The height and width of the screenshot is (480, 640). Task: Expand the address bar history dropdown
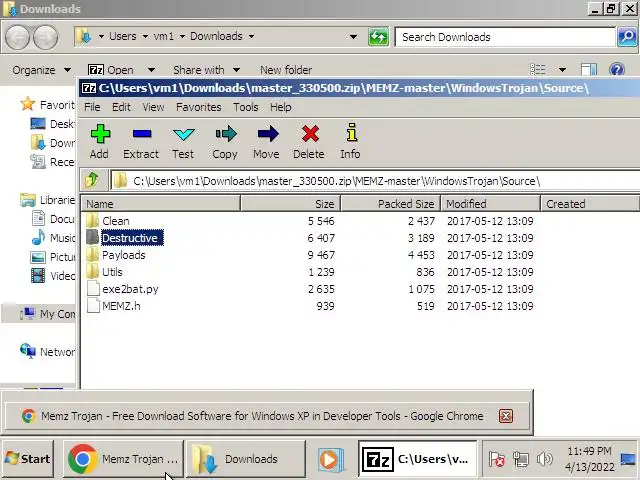tap(353, 37)
